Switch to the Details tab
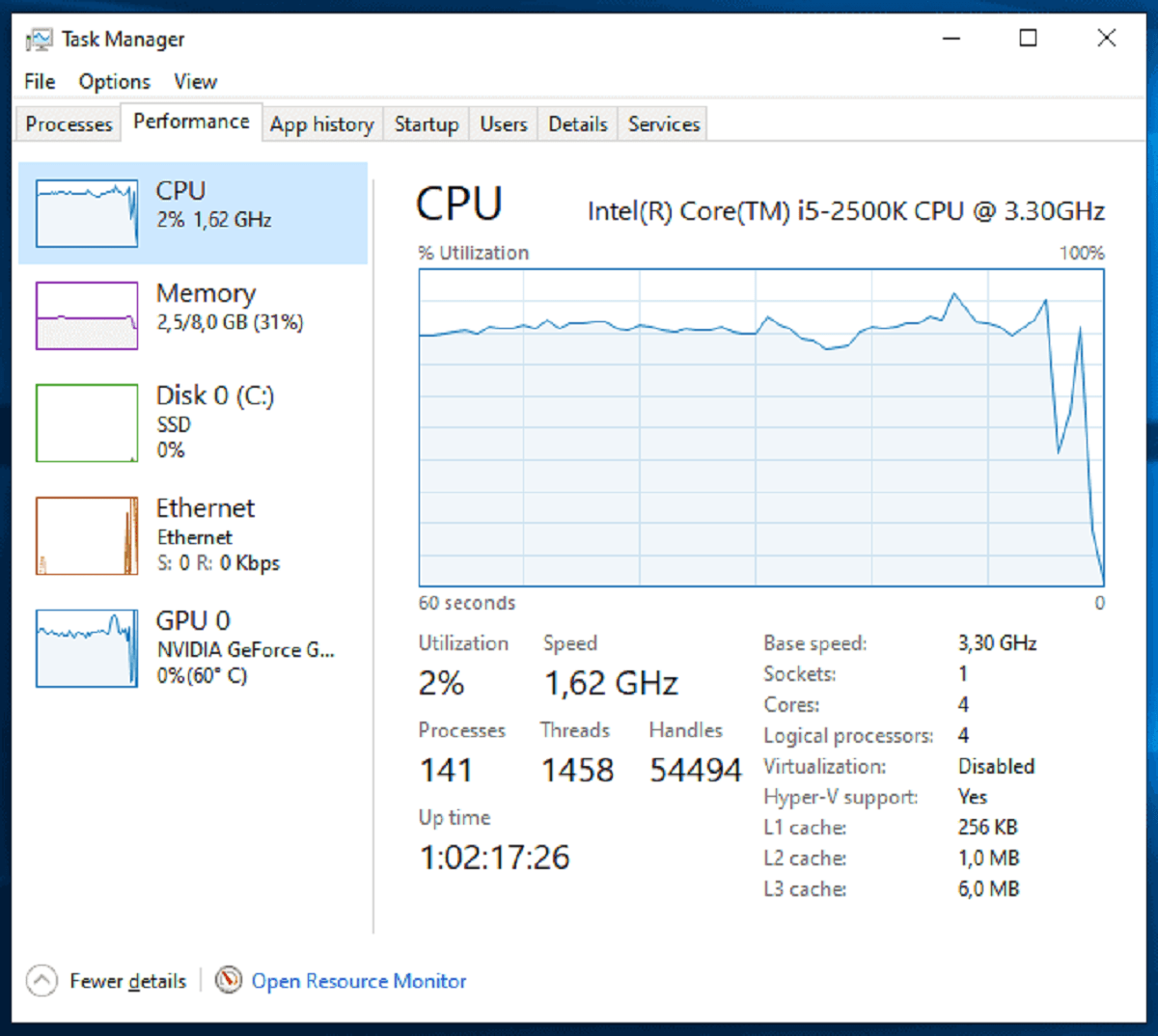 click(x=577, y=123)
